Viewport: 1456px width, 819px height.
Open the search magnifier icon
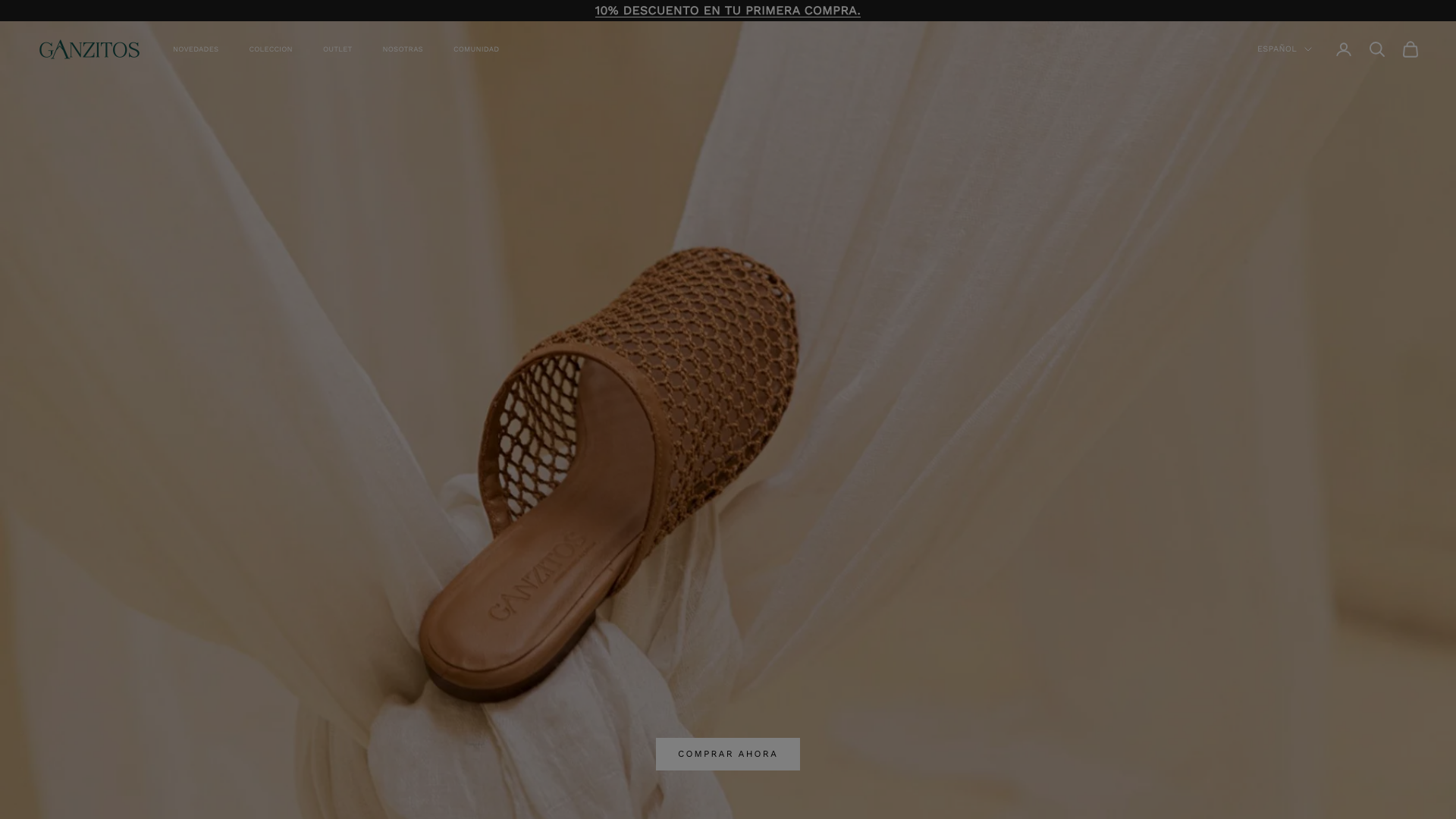pyautogui.click(x=1377, y=49)
